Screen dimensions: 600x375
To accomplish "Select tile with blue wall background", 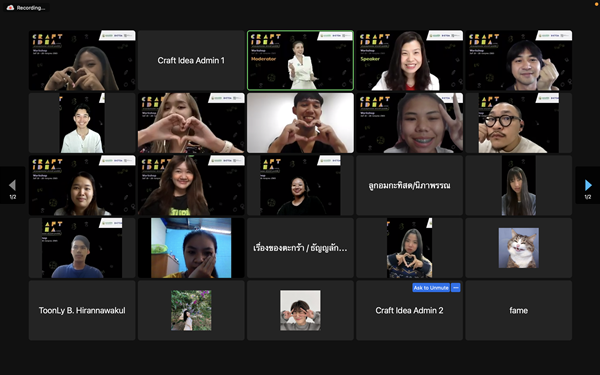I will pyautogui.click(x=191, y=248).
